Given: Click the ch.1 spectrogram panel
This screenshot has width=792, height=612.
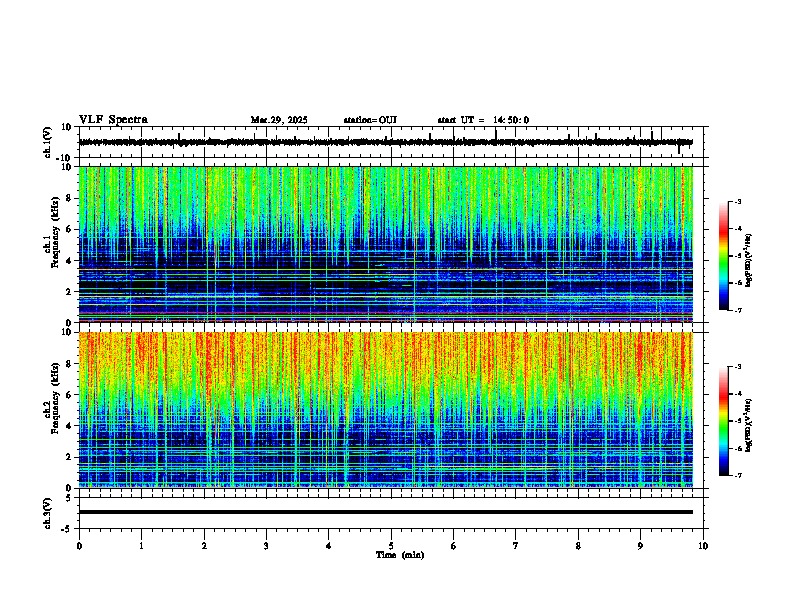Looking at the screenshot, I should tap(386, 244).
